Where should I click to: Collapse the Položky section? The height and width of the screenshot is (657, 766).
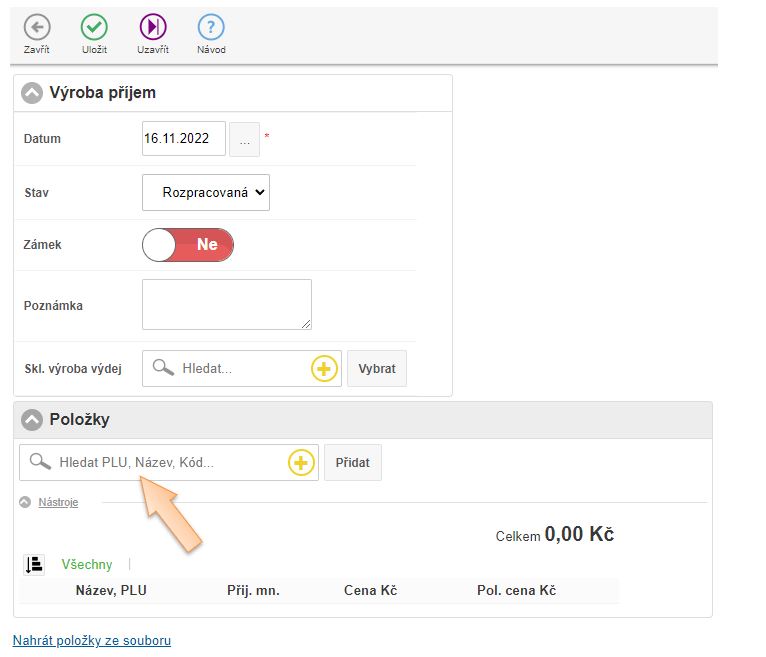pos(33,420)
